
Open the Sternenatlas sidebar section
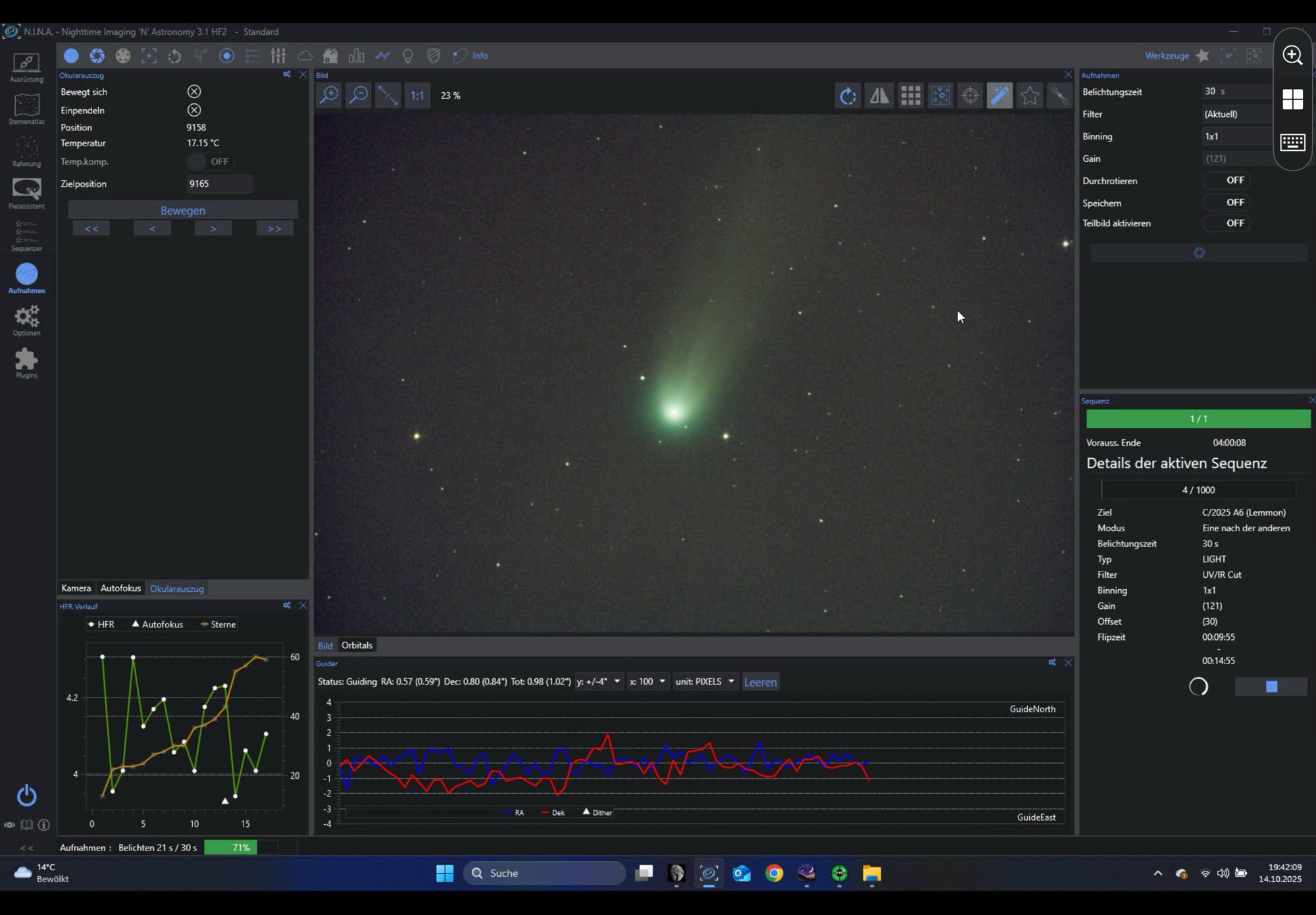26,109
